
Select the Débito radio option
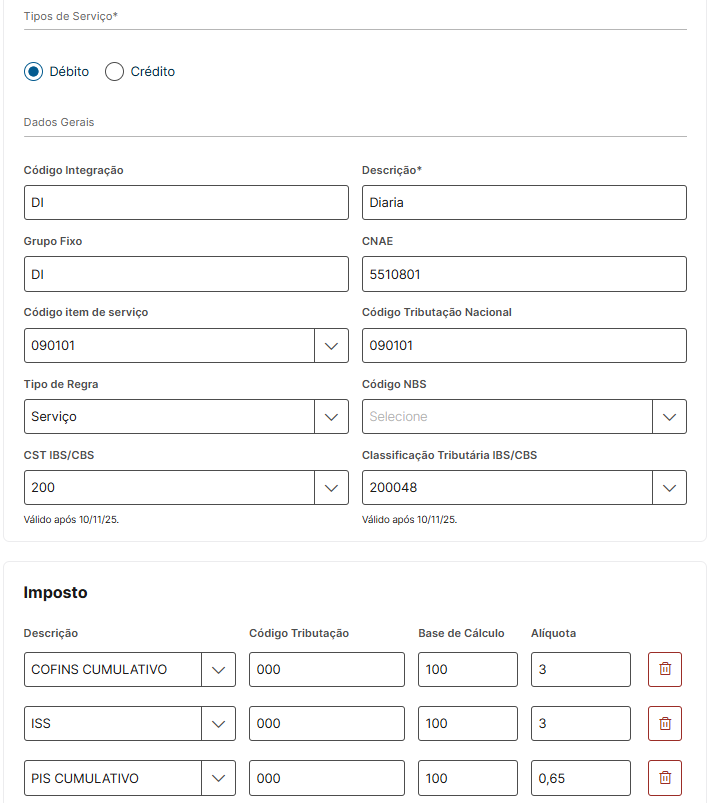[34, 72]
